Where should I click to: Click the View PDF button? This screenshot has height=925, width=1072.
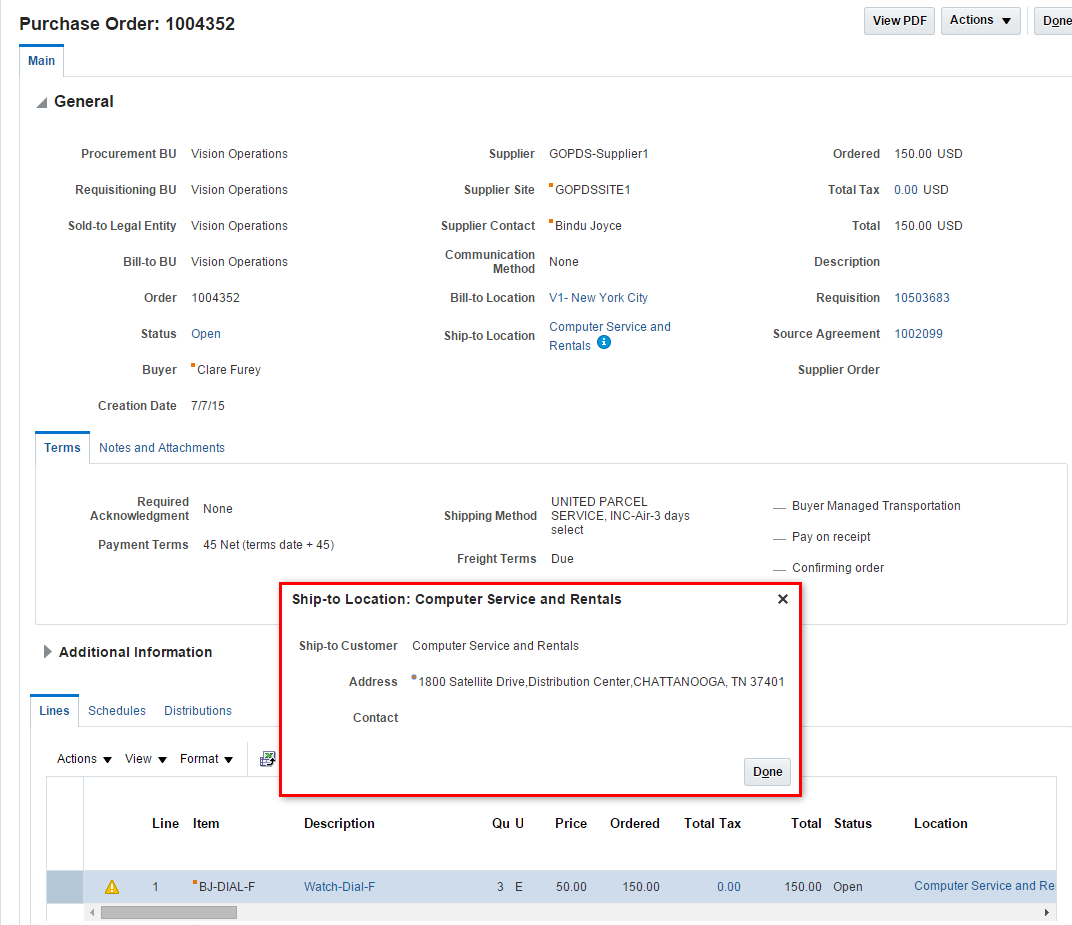pos(898,20)
